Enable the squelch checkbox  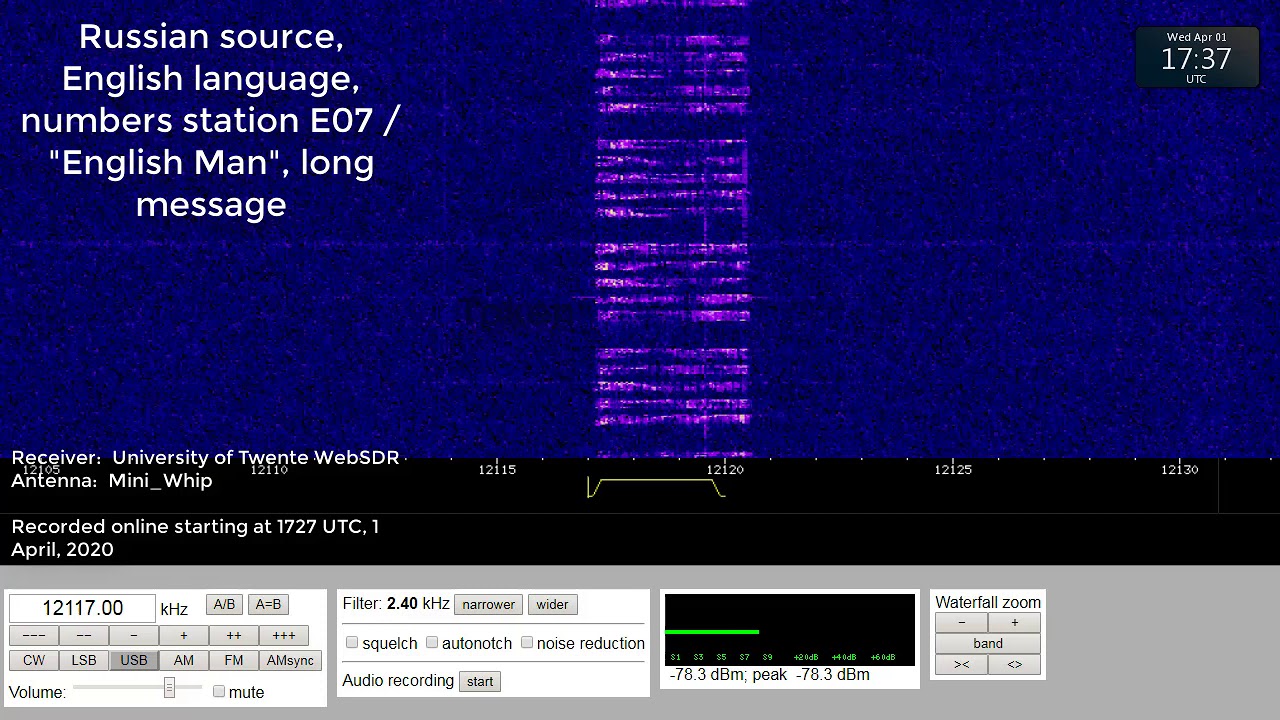tap(352, 642)
